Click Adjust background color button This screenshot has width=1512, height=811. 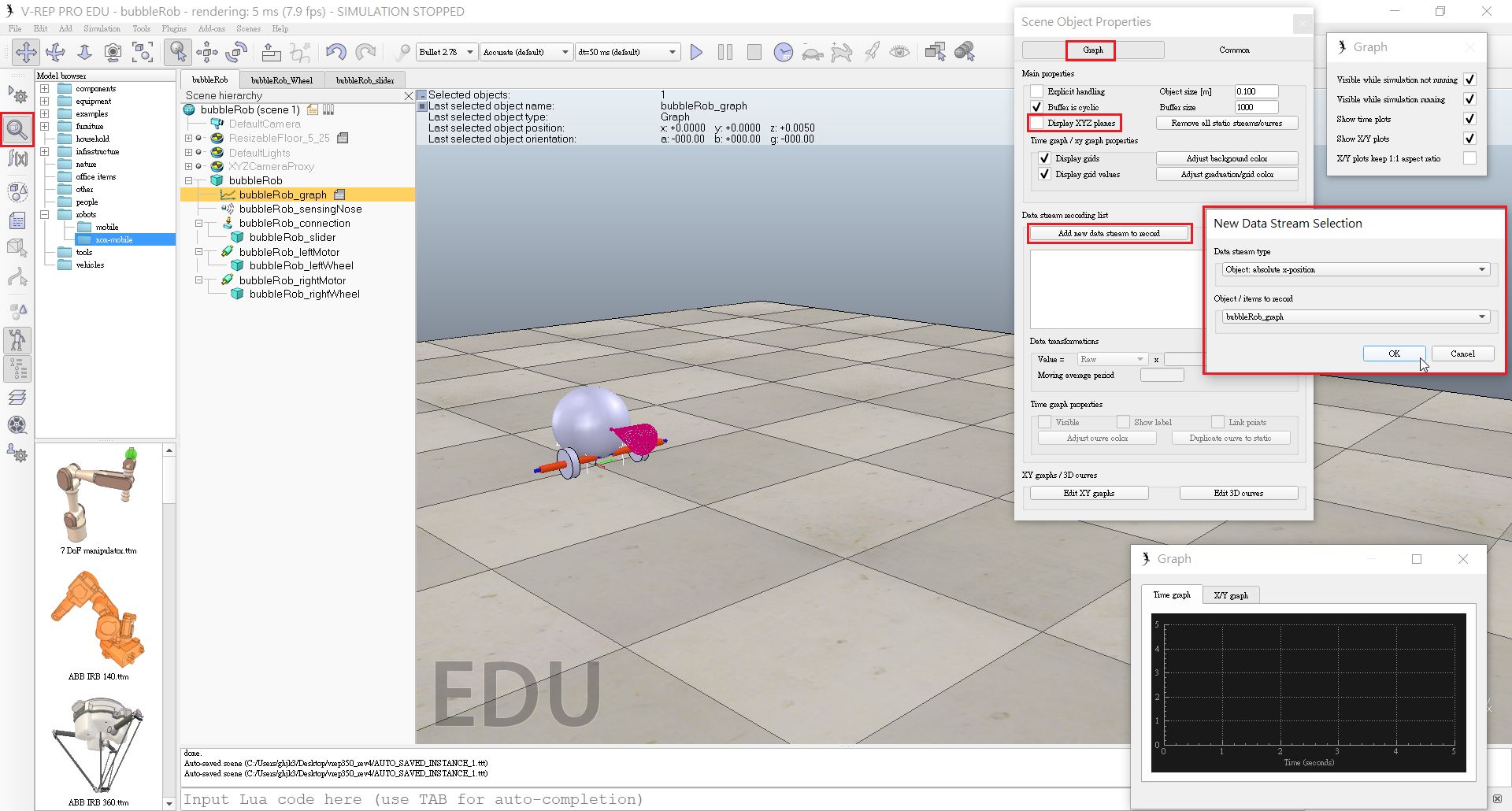(x=1227, y=158)
